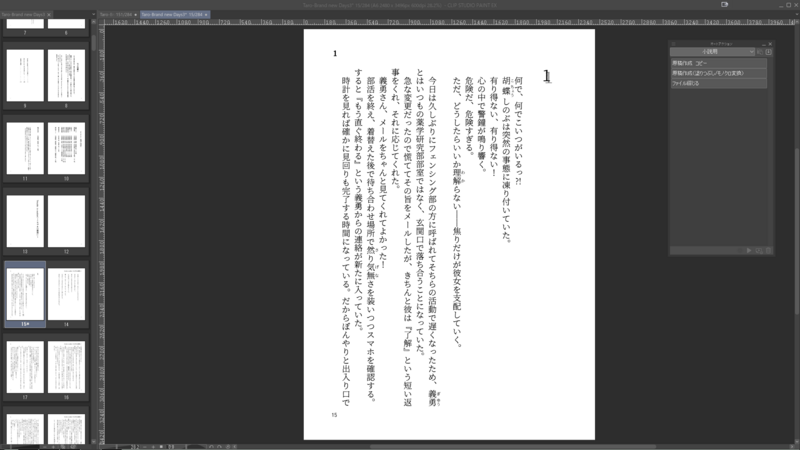Switch to the Taro-Brand new Days3 page manager tab
The height and width of the screenshot is (450, 800).
[23, 15]
